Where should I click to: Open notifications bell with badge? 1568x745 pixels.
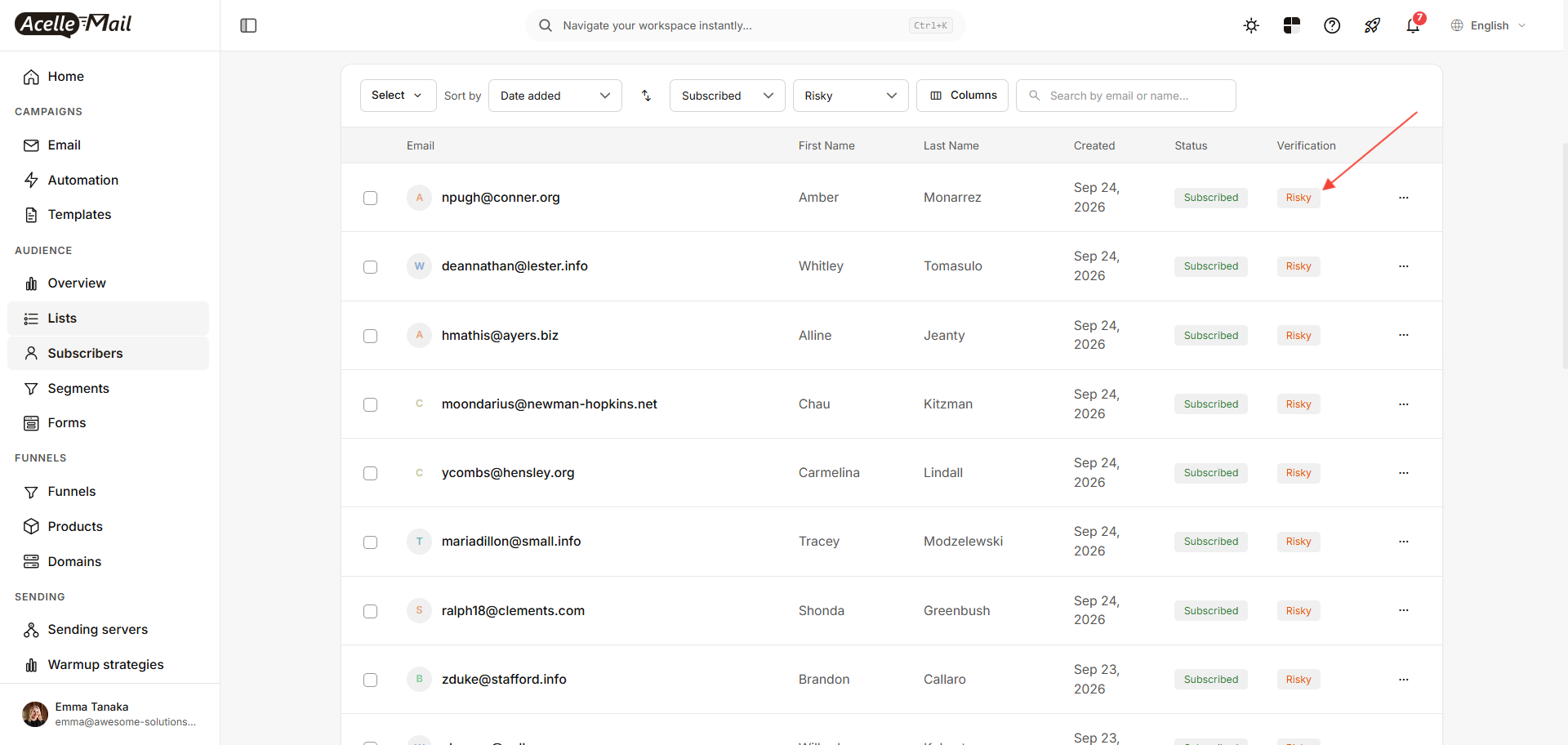point(1414,25)
